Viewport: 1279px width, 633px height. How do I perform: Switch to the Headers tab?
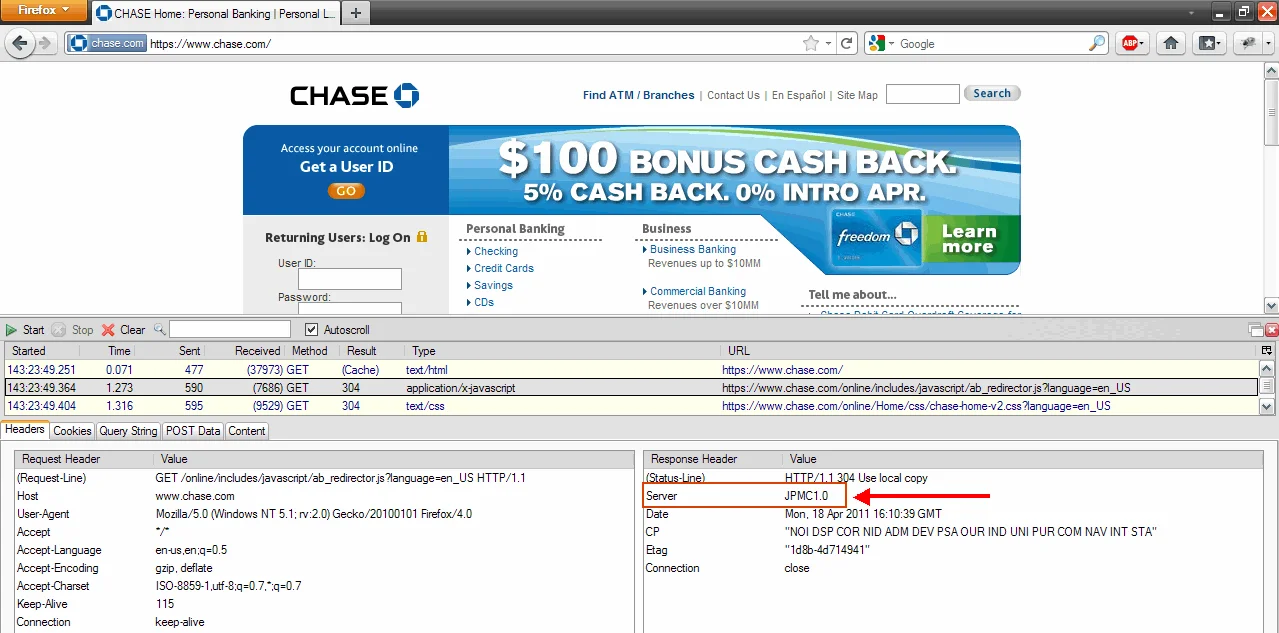pos(25,430)
